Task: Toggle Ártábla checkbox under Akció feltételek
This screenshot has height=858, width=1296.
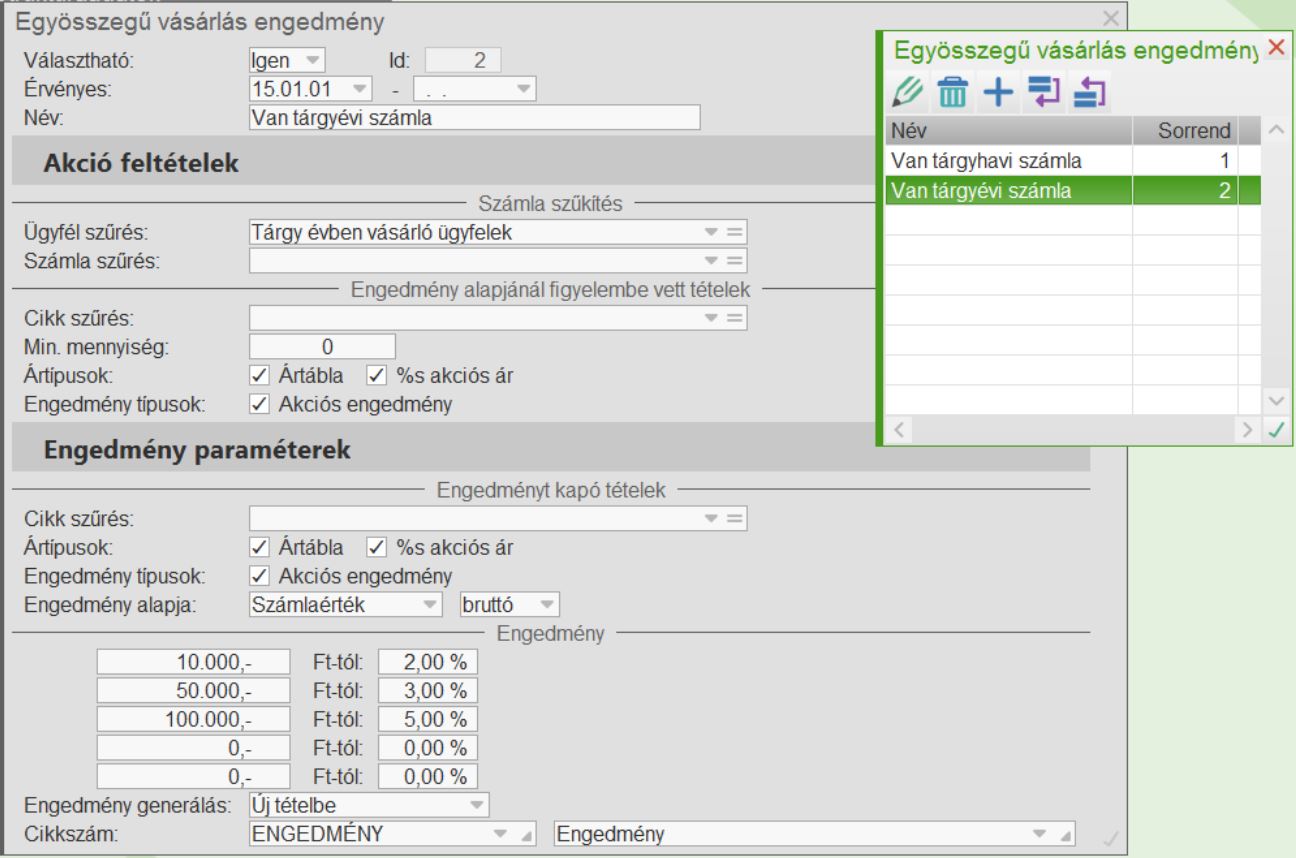Action: [x=260, y=375]
